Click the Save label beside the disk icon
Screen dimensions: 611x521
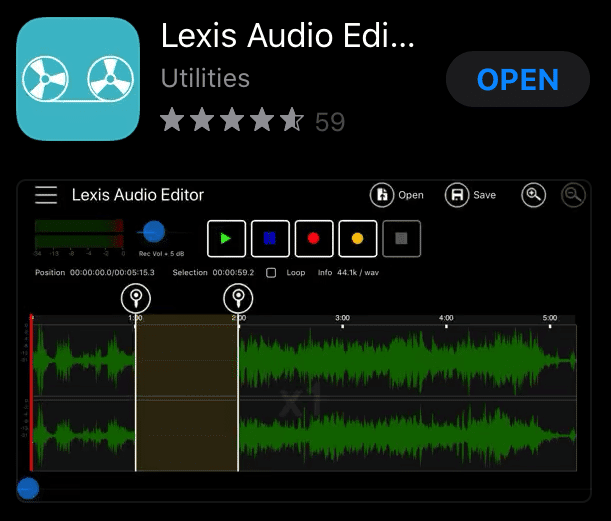click(484, 195)
